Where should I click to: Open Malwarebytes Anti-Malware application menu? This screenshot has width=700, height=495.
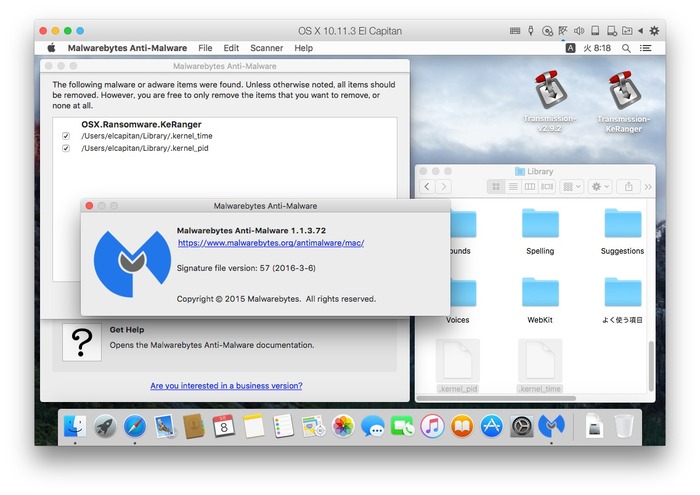coord(127,48)
